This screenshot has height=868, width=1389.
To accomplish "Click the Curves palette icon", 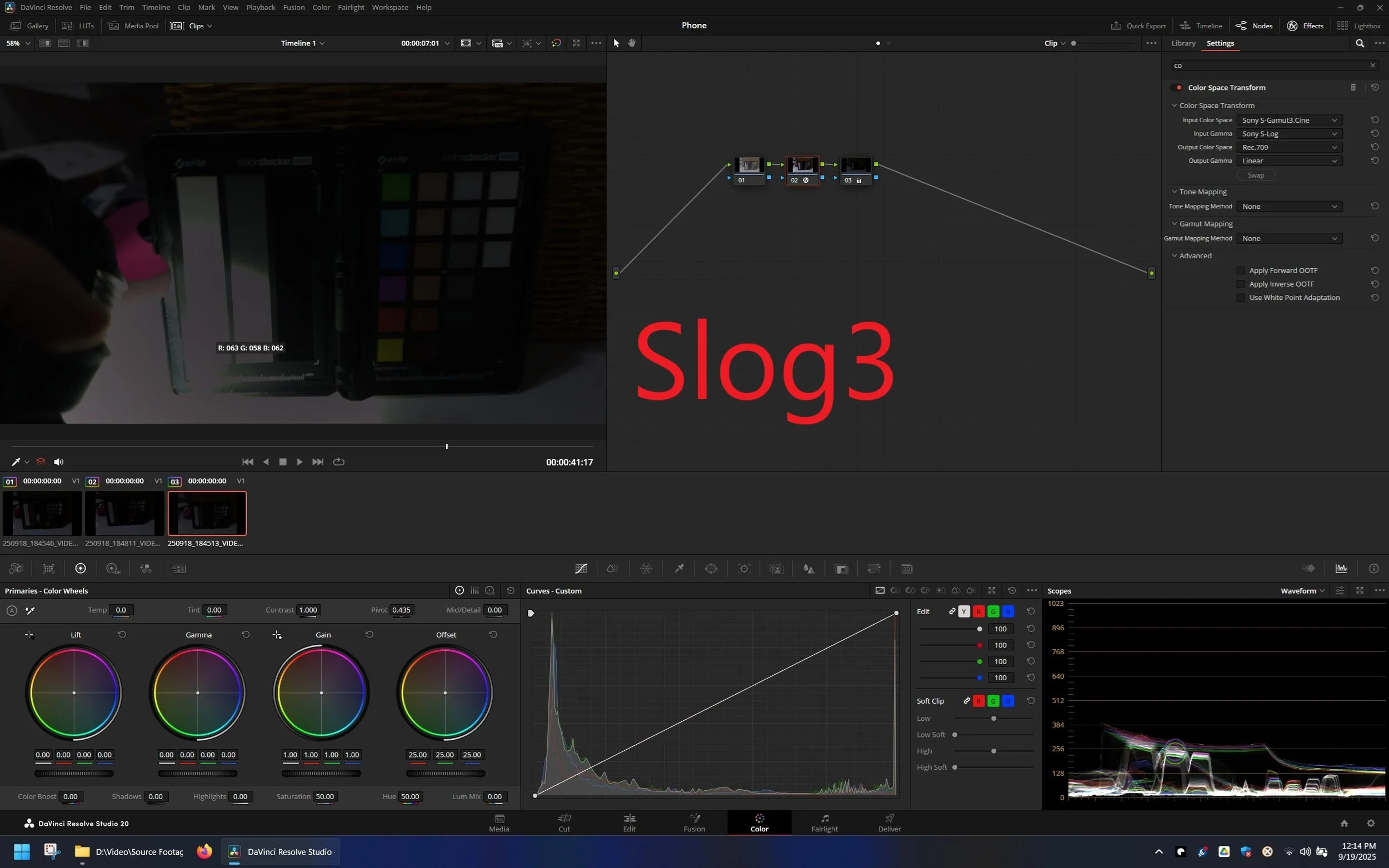I will pyautogui.click(x=581, y=569).
